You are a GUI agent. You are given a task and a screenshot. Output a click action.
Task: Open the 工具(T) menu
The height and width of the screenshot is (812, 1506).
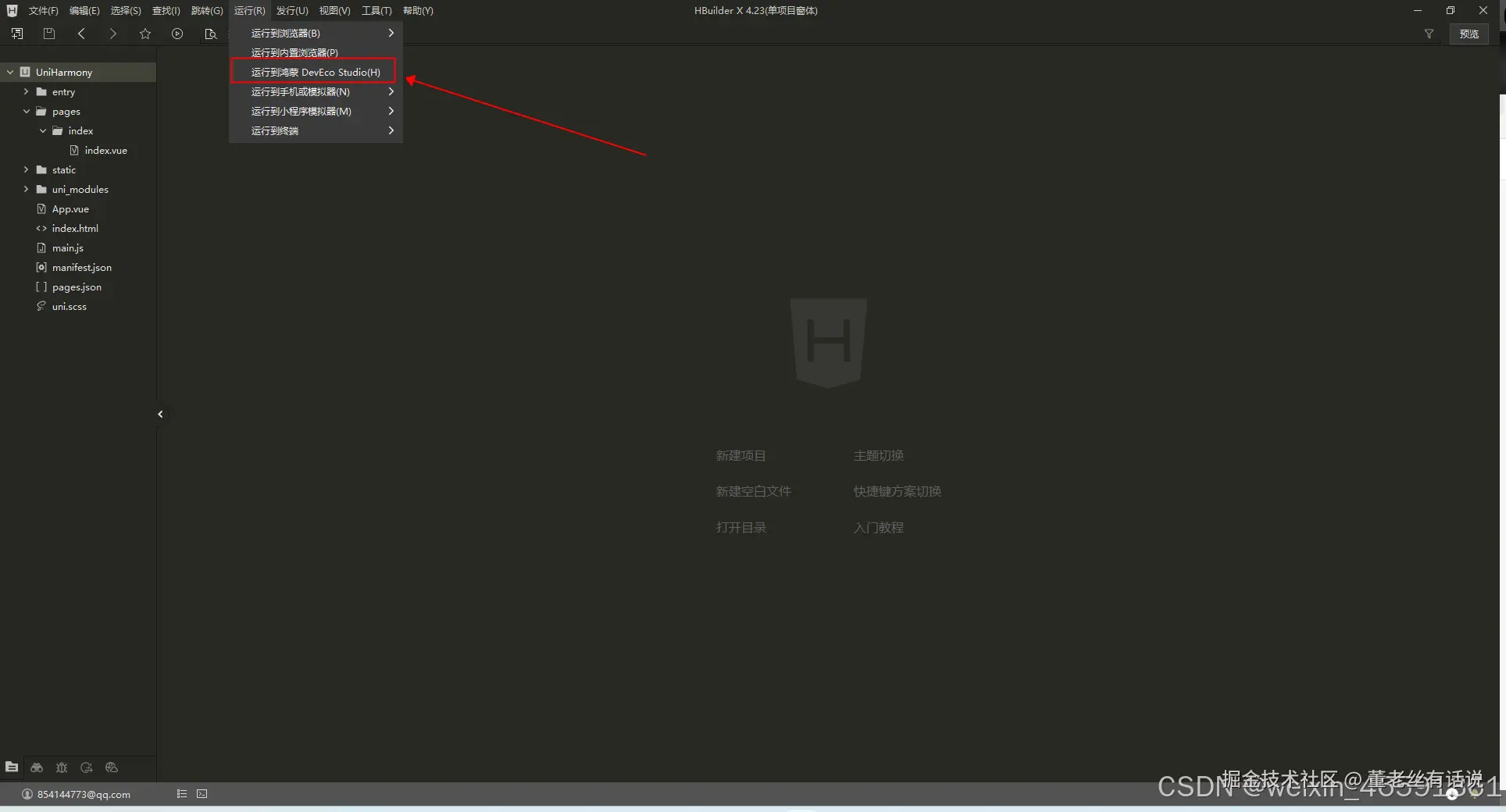coord(376,10)
